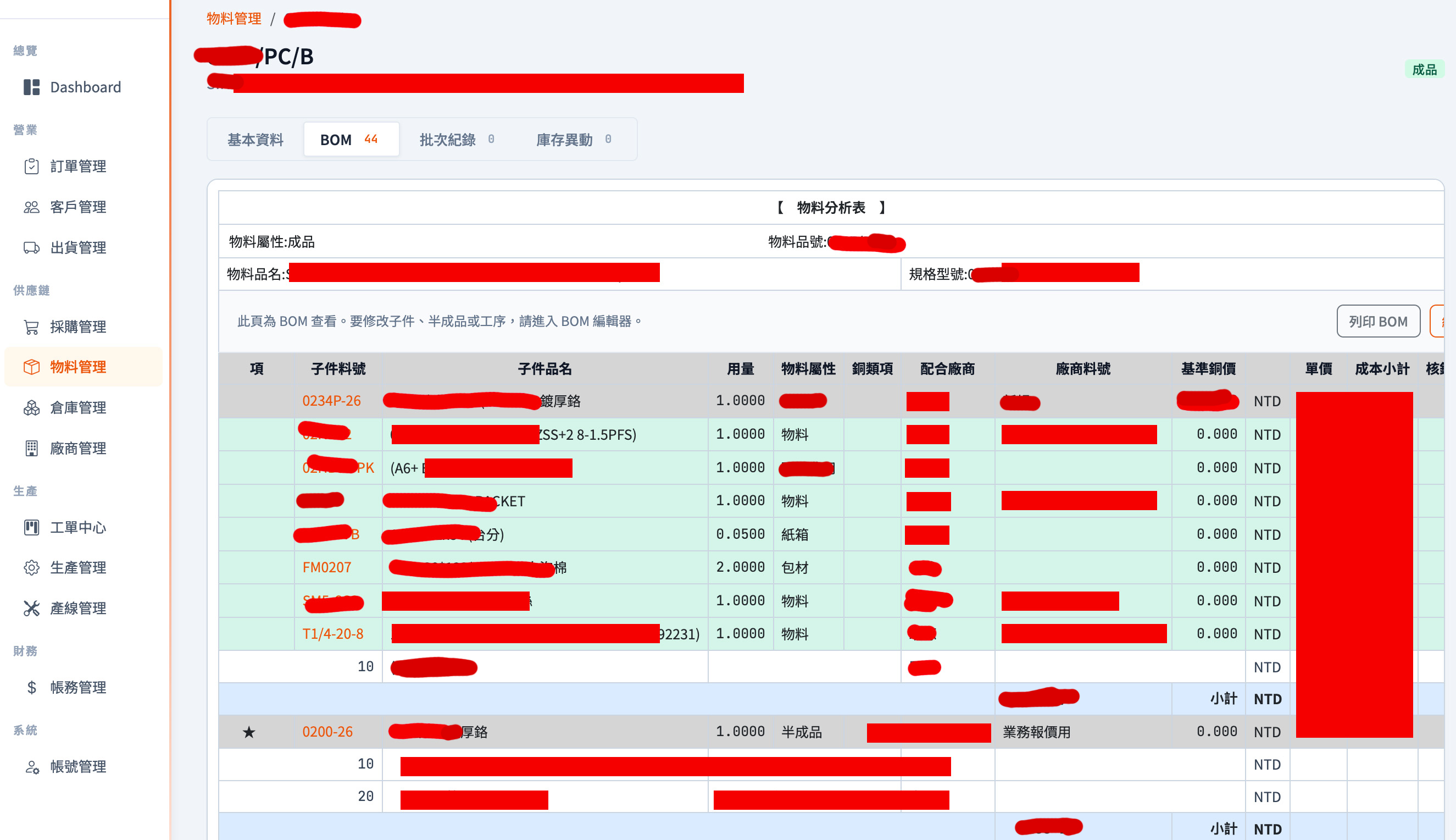This screenshot has width=1456, height=840.
Task: Go to 廠商管理
Action: (83, 448)
